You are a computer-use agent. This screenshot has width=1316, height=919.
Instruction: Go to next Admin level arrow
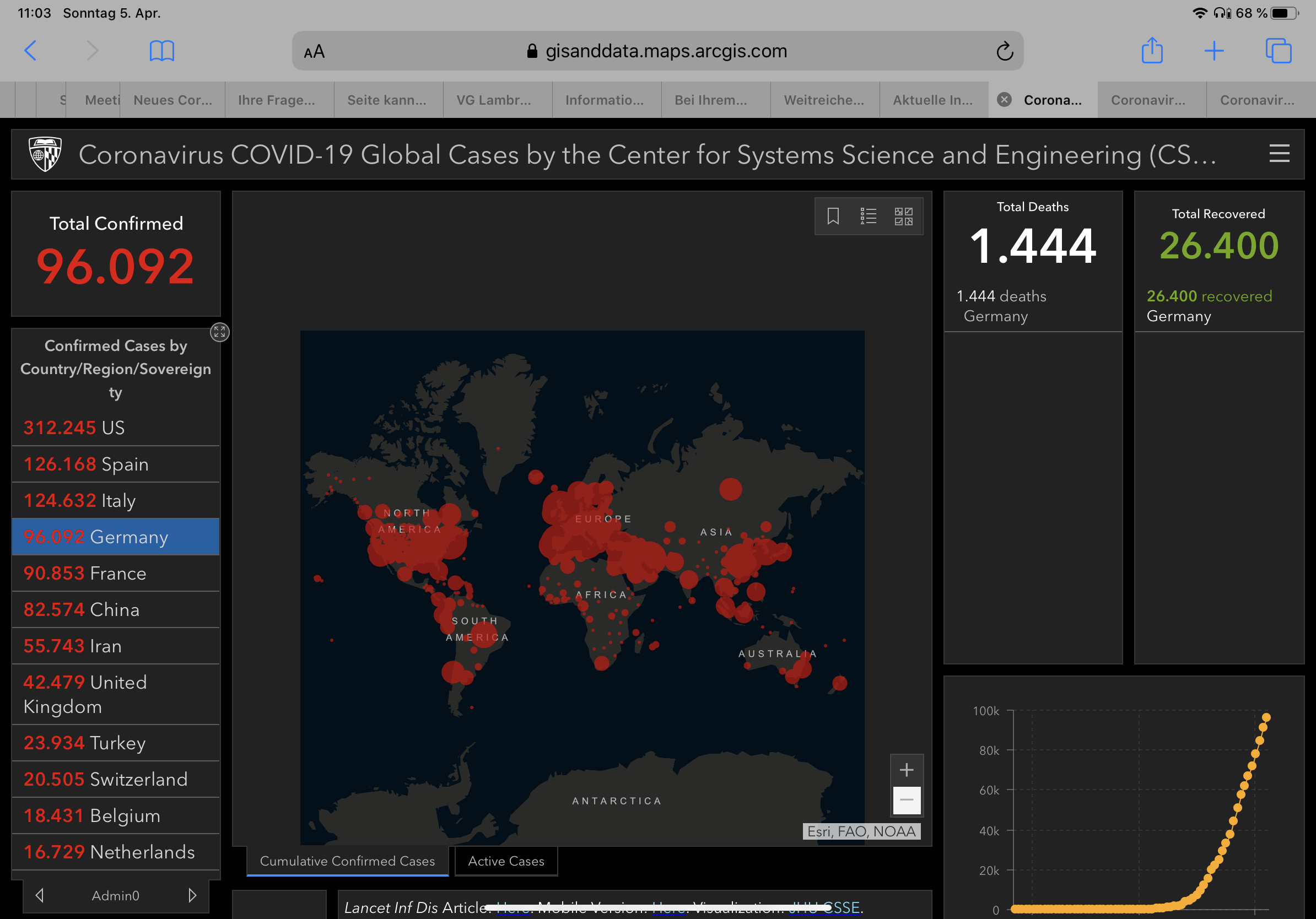tap(192, 895)
